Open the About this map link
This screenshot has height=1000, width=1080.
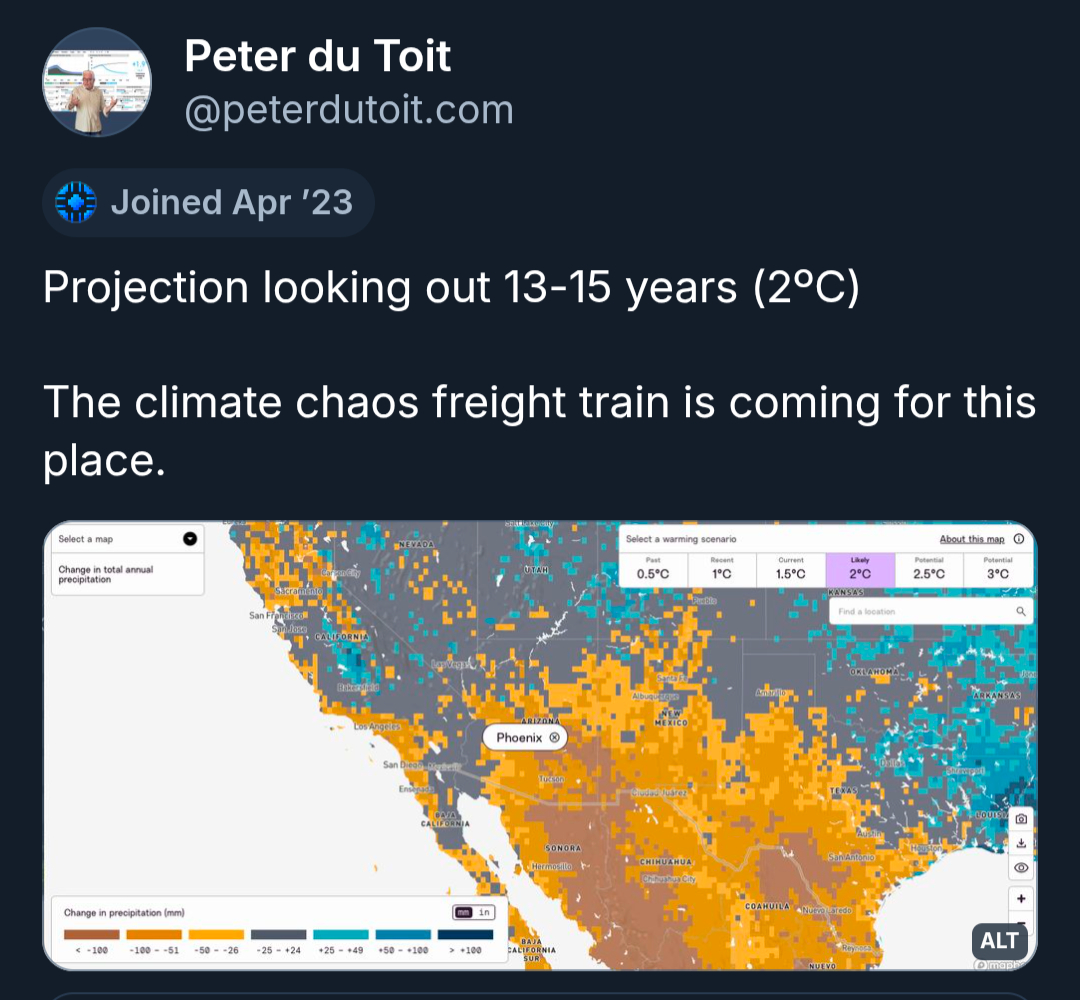971,539
